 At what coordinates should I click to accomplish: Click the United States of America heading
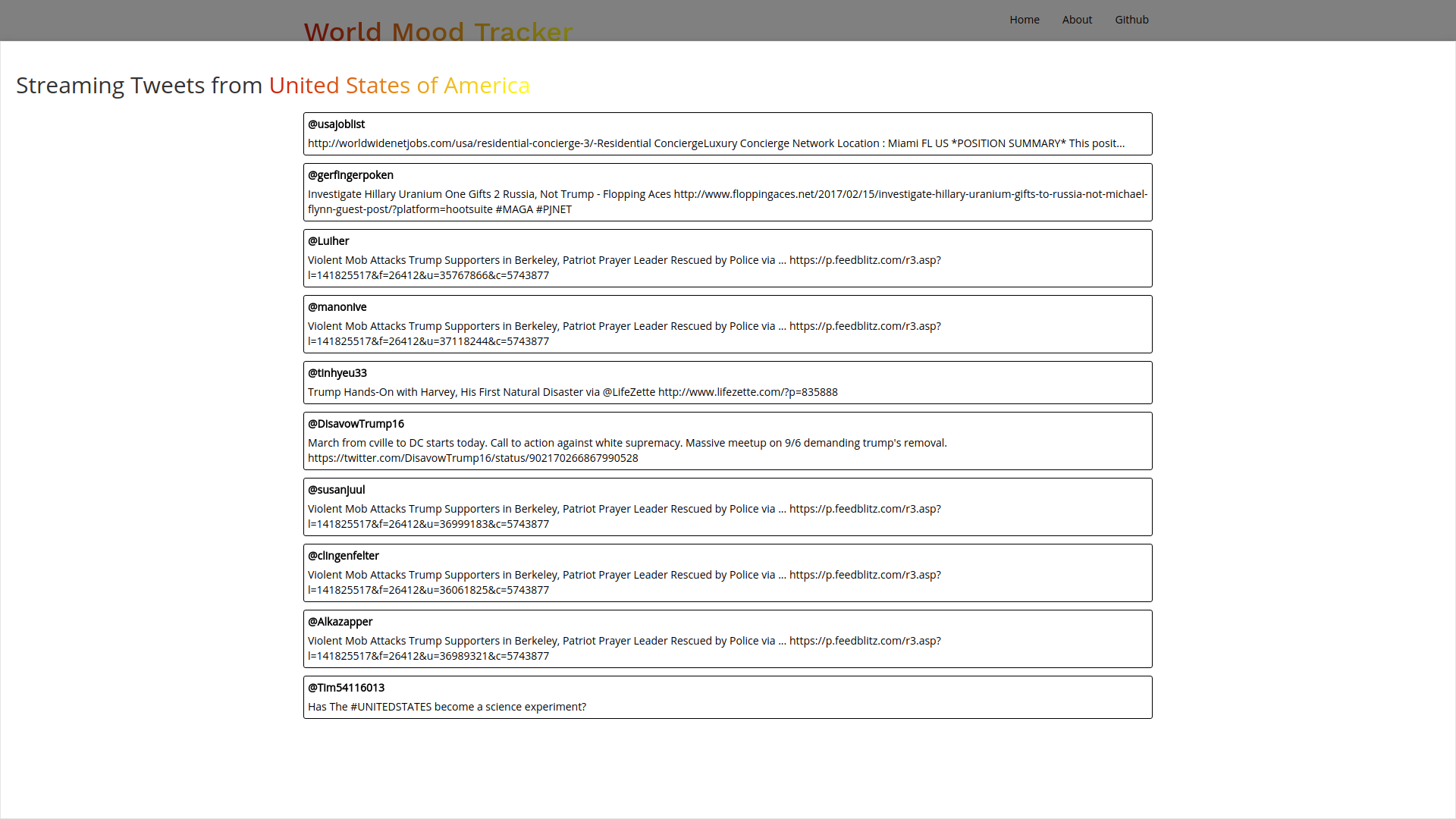[x=399, y=86]
